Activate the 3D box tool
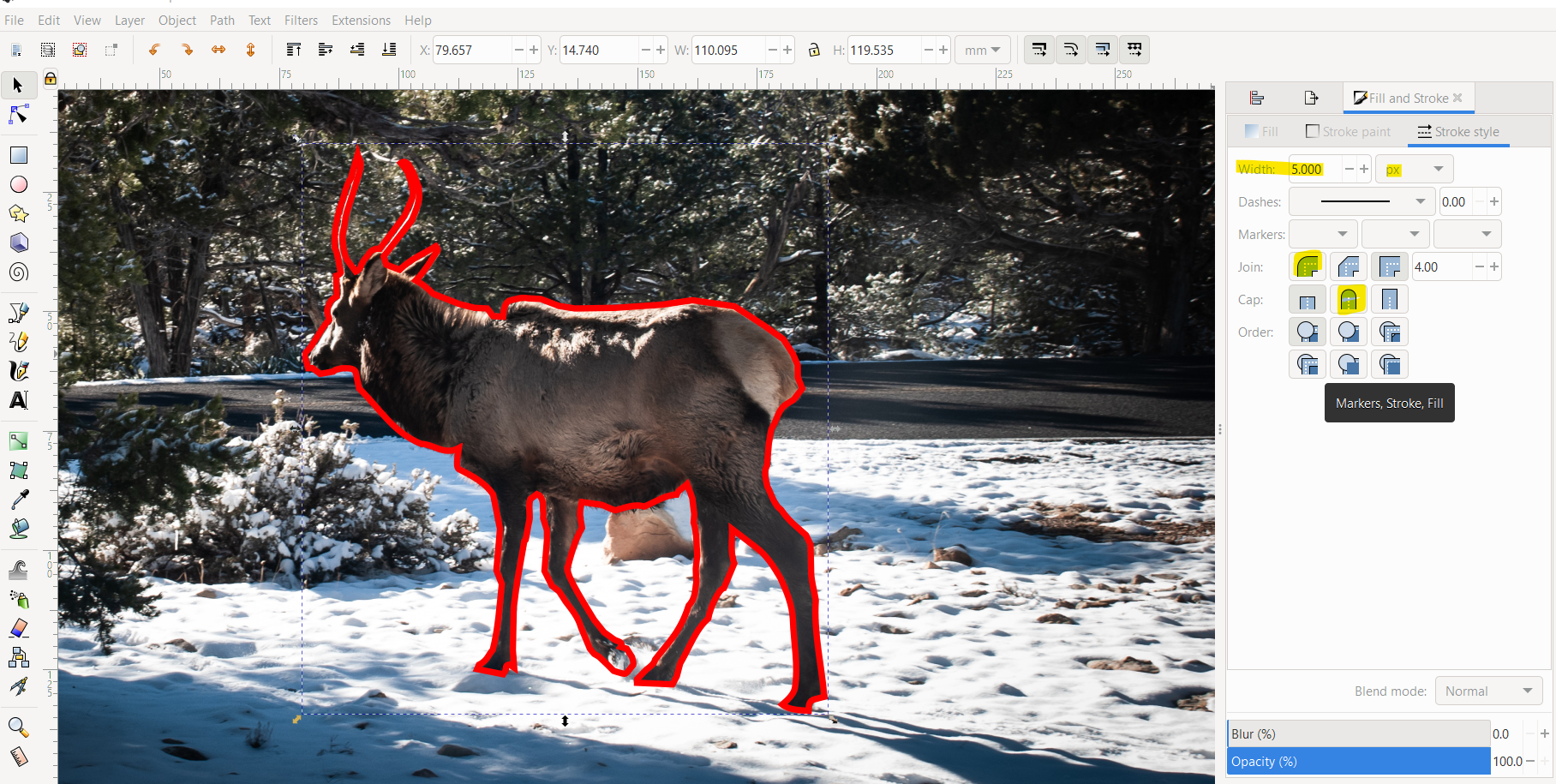Viewport: 1556px width, 784px height. pos(18,242)
